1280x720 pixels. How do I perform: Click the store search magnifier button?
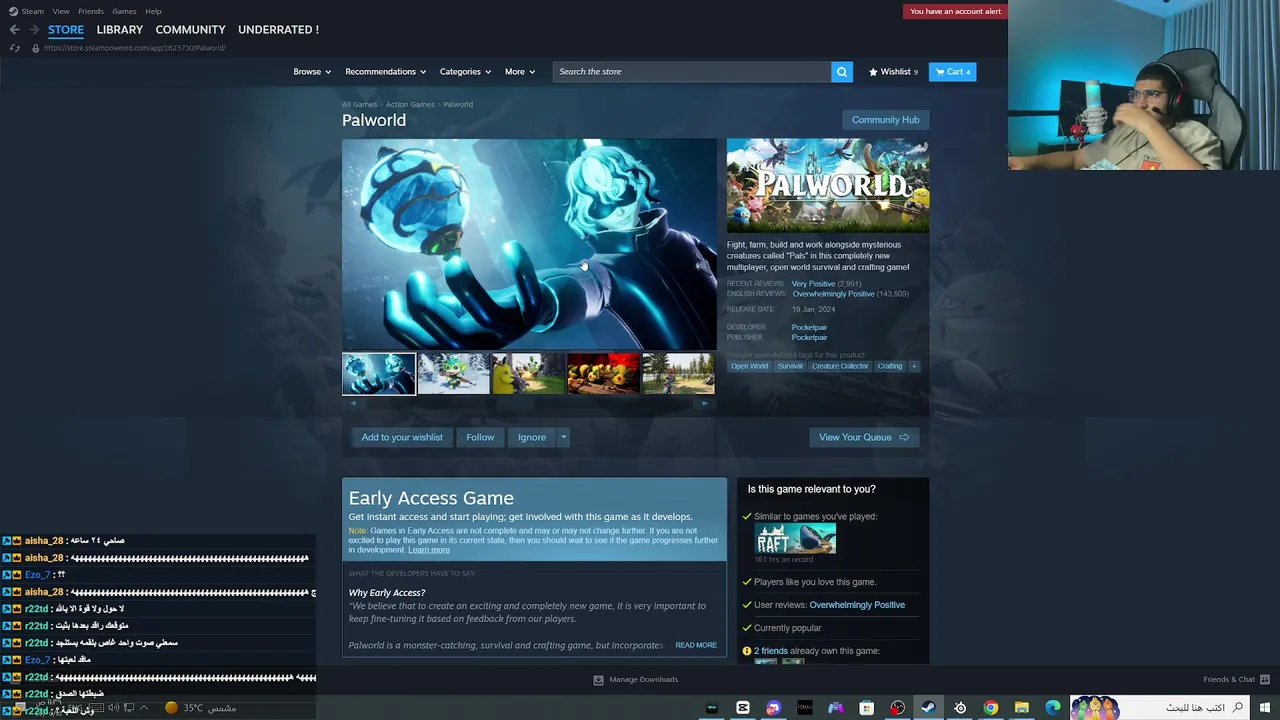(x=842, y=72)
